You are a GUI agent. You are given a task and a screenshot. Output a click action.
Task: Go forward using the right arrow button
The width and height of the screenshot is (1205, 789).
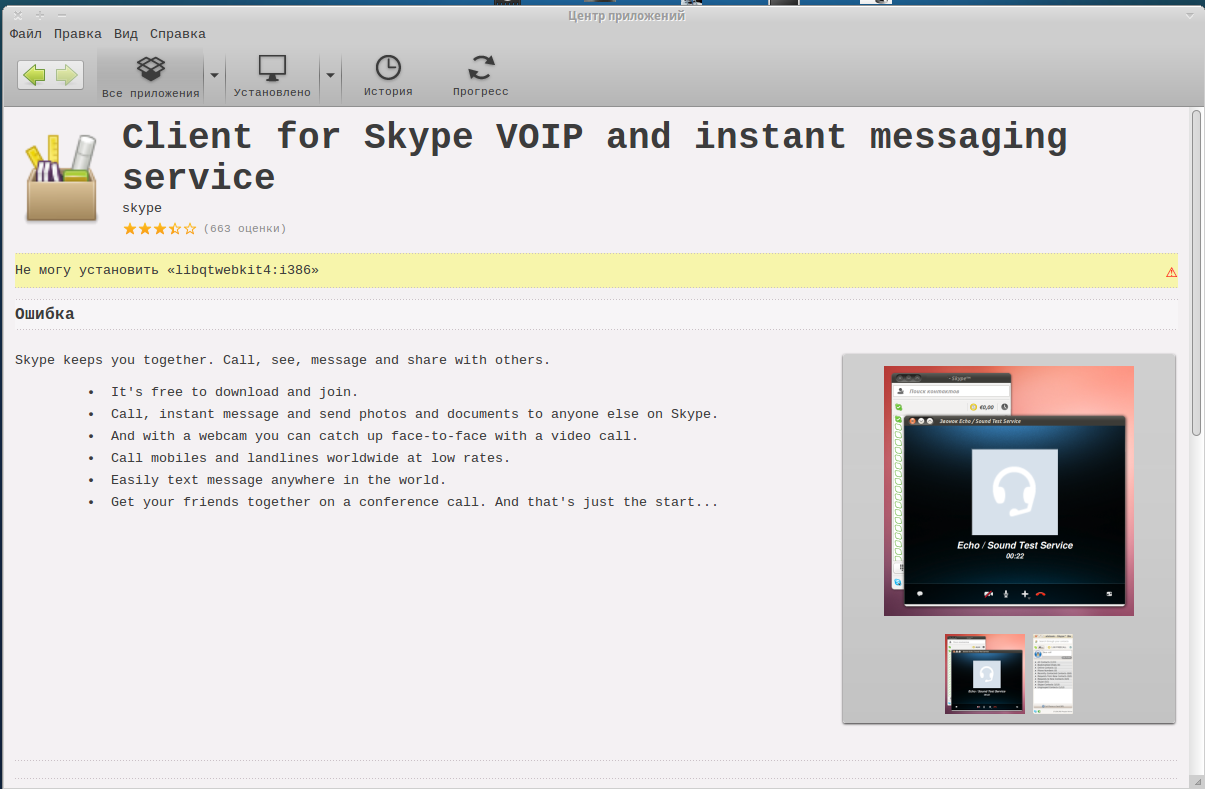coord(67,75)
